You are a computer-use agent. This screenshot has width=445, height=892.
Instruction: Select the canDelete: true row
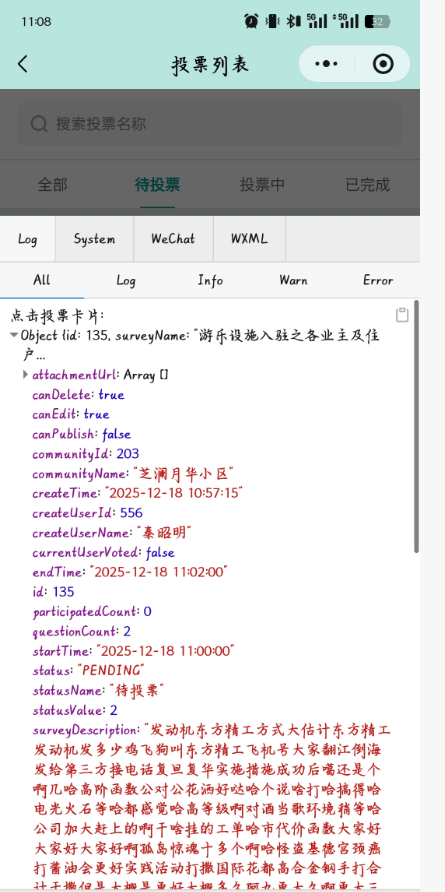(78, 394)
